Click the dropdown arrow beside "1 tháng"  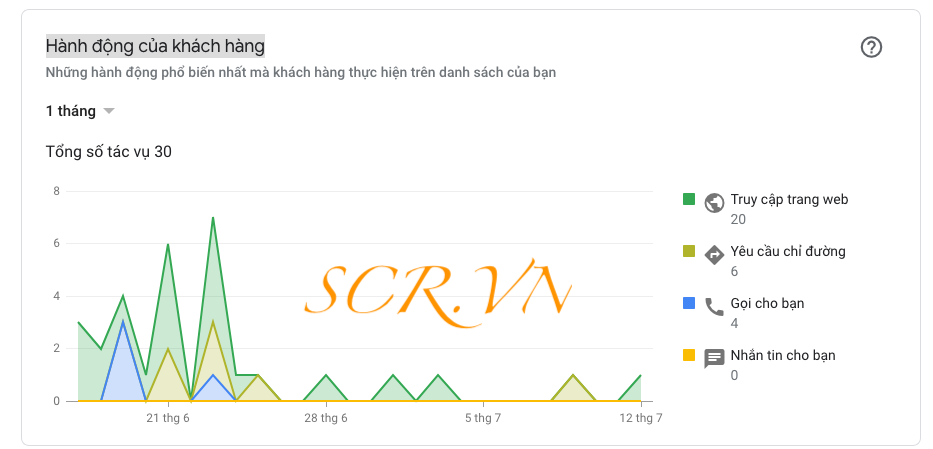[109, 111]
